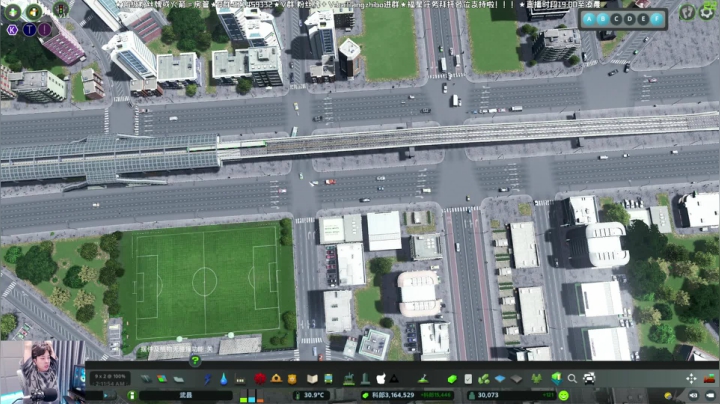Open the Districts tool icon

pos(179,379)
